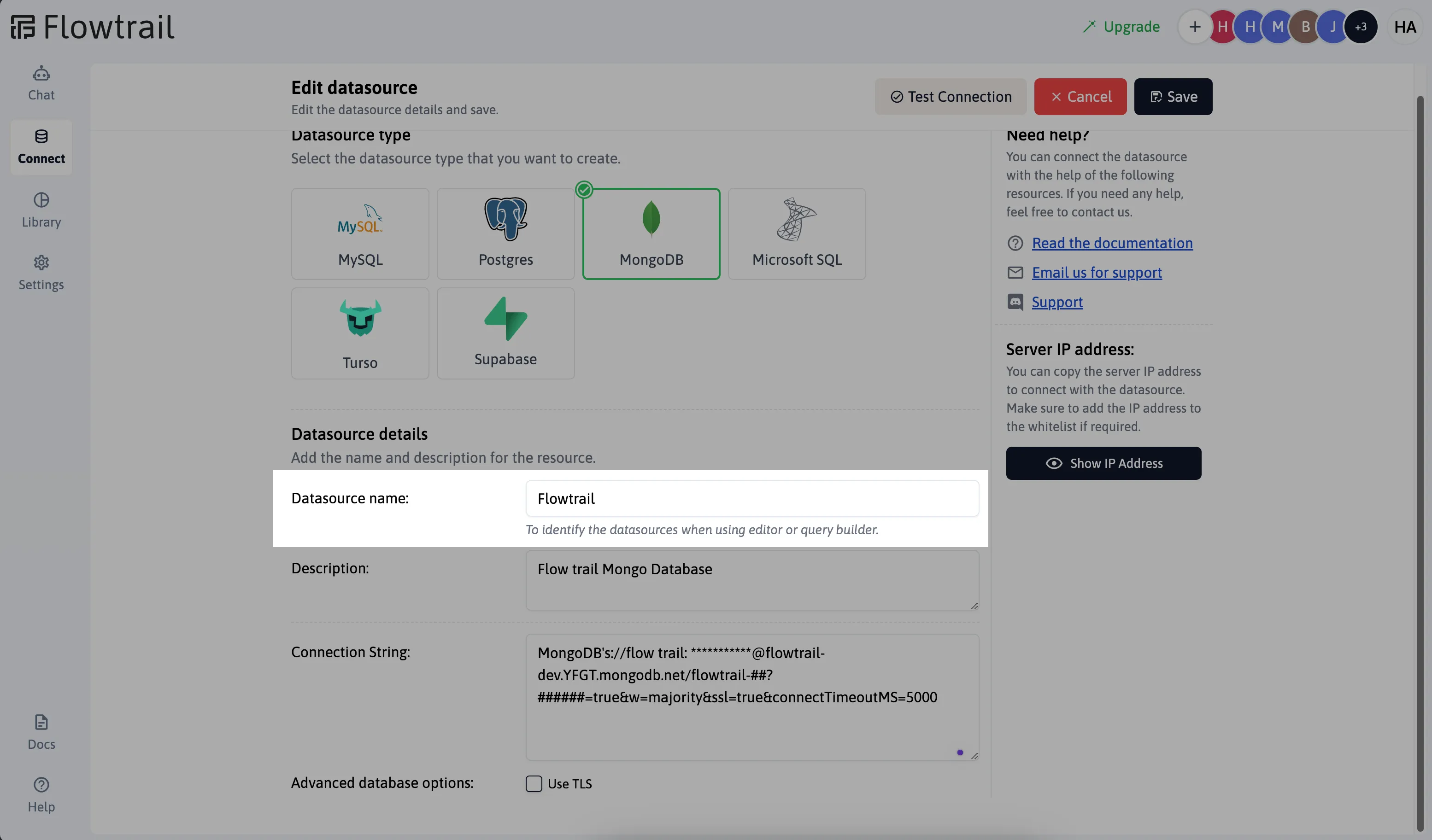Select the Postgres datasource type
Viewport: 1432px width, 840px height.
[x=506, y=234]
